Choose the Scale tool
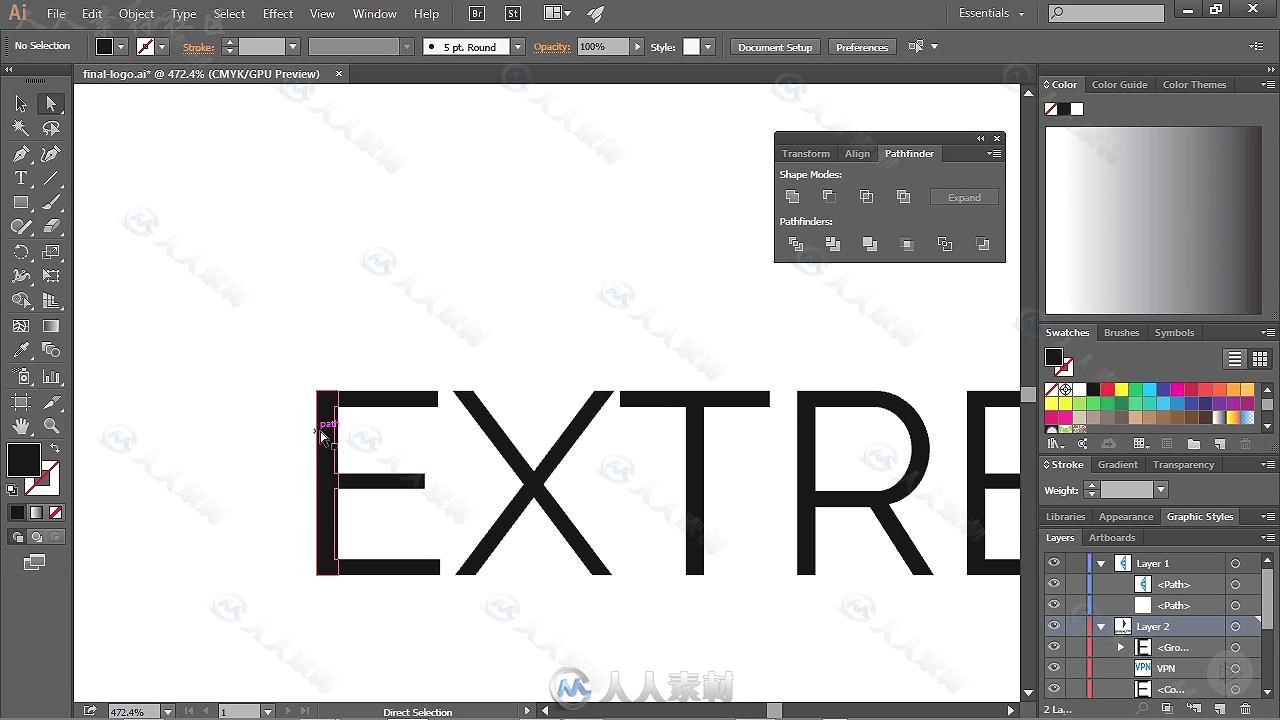This screenshot has height=720, width=1280. (x=51, y=252)
